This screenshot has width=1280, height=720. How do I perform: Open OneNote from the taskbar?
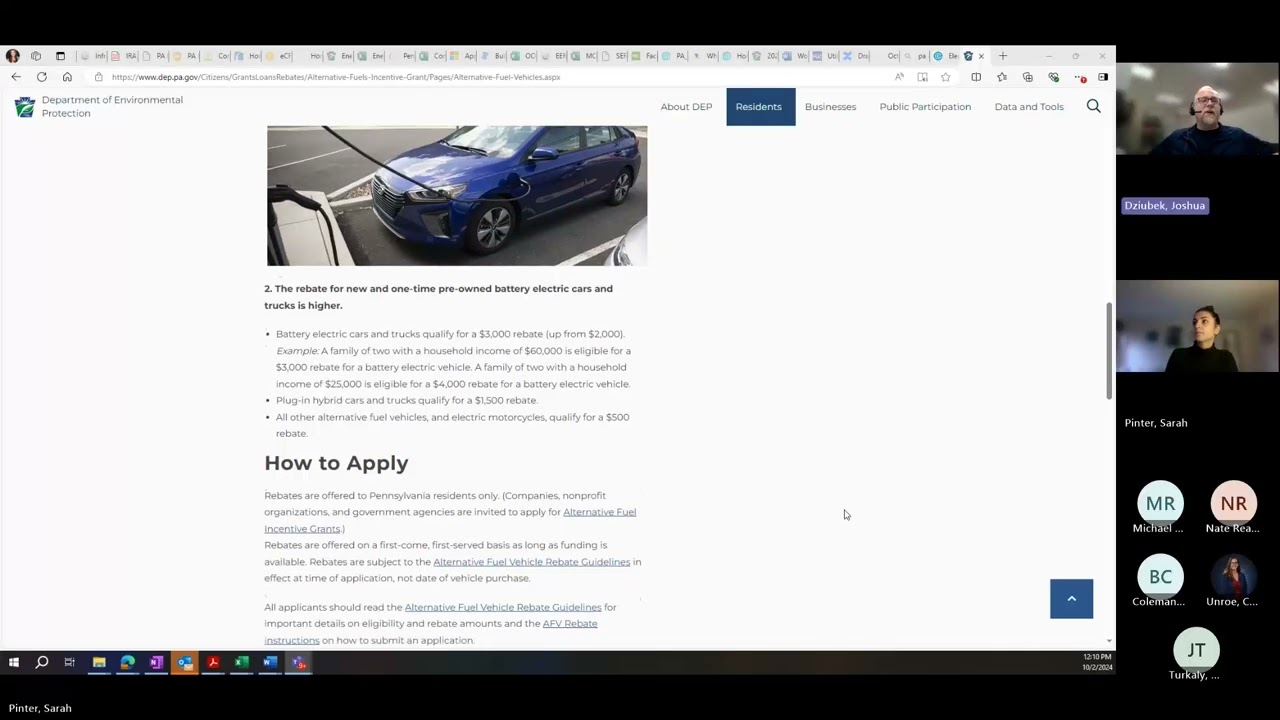click(x=156, y=662)
